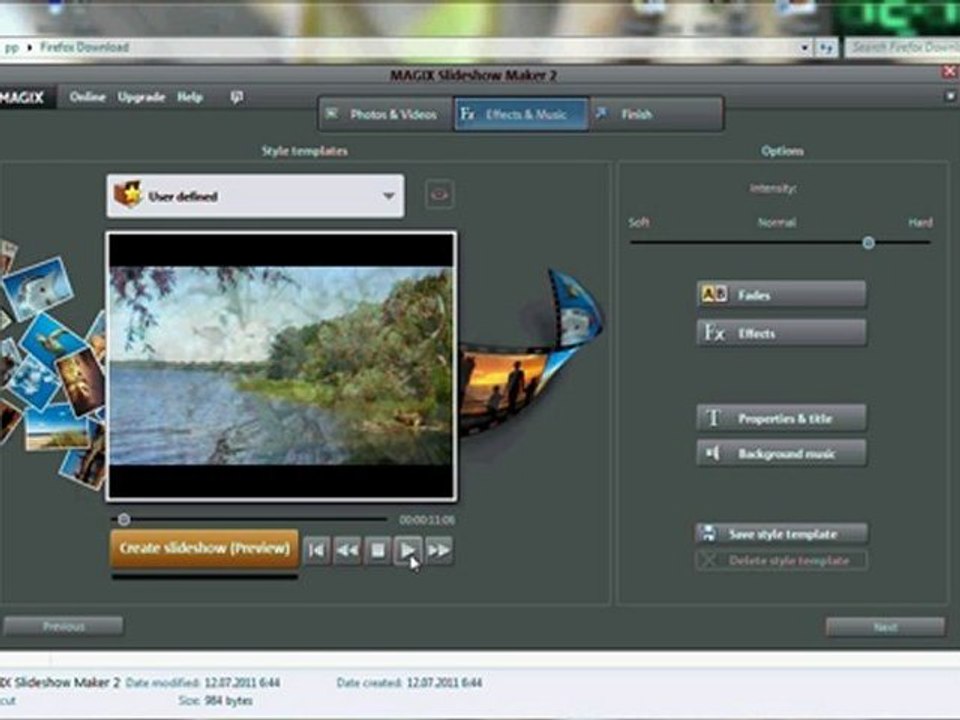The width and height of the screenshot is (960, 720).
Task: Save style template
Action: [781, 534]
